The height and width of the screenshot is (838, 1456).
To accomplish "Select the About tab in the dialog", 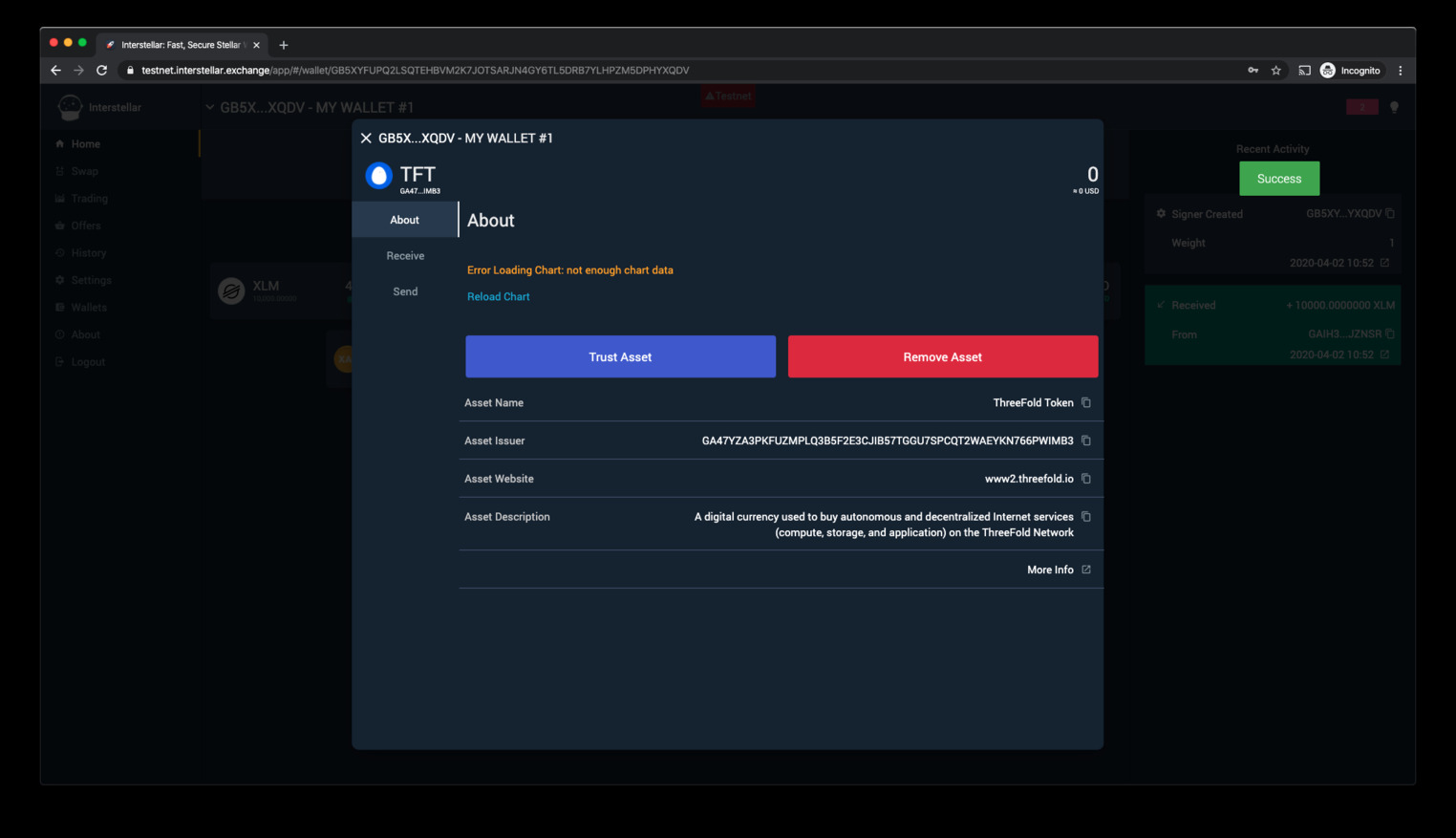I will tap(404, 220).
